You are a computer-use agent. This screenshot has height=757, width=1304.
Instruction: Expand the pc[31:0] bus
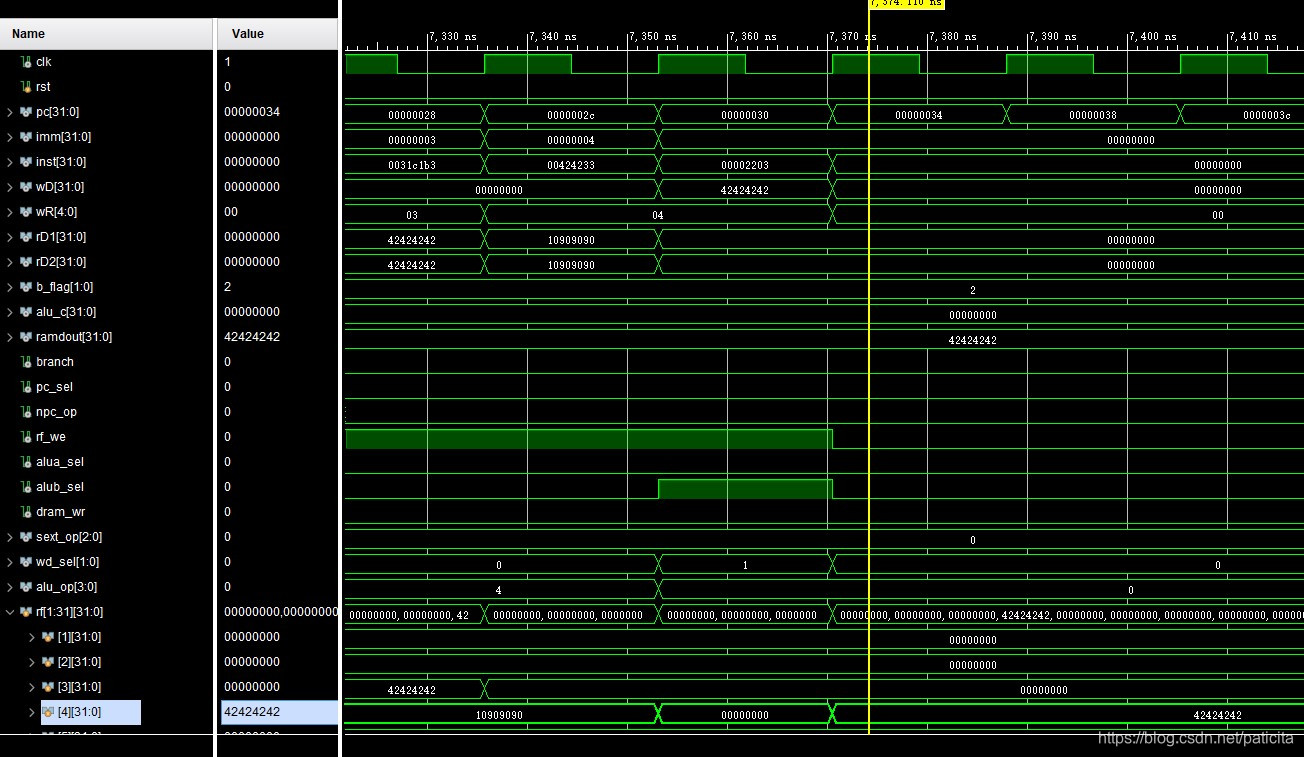10,112
